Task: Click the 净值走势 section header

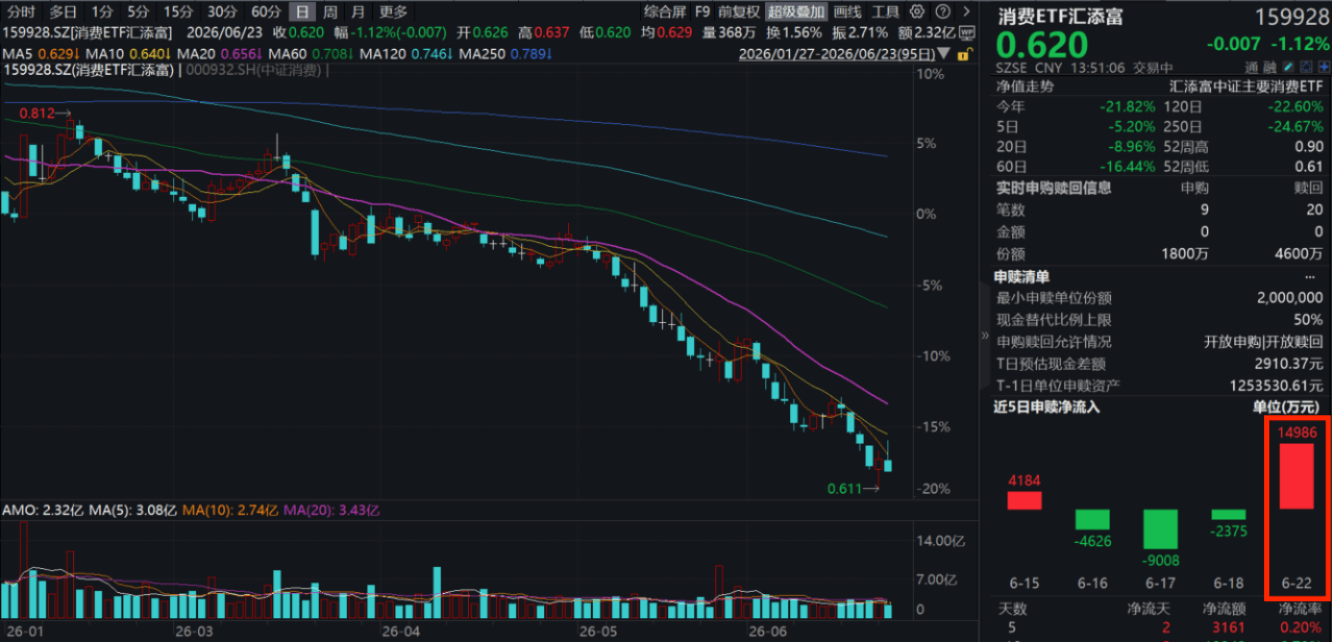Action: click(x=1024, y=86)
